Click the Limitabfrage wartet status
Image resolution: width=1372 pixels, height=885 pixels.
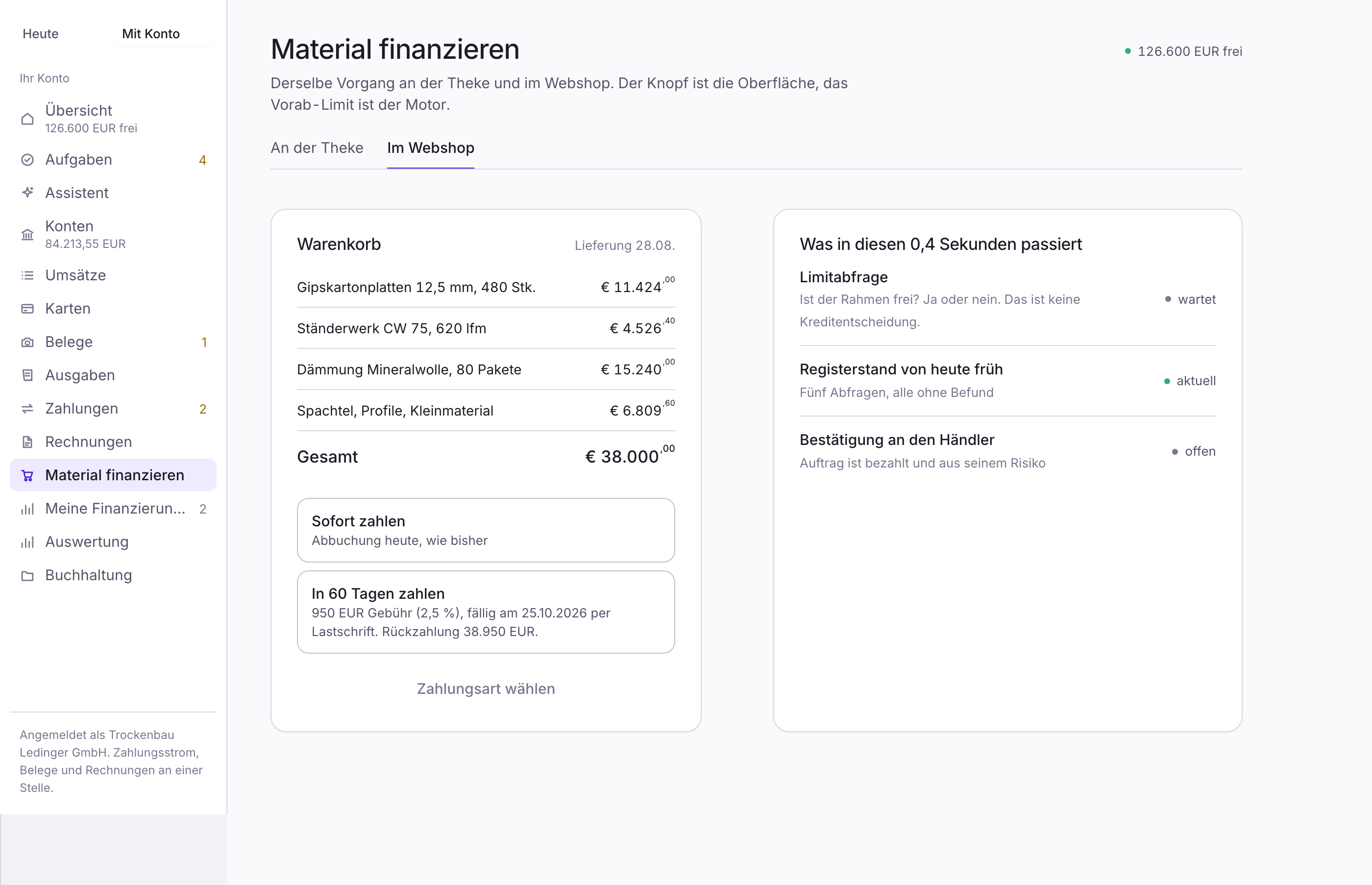1190,299
